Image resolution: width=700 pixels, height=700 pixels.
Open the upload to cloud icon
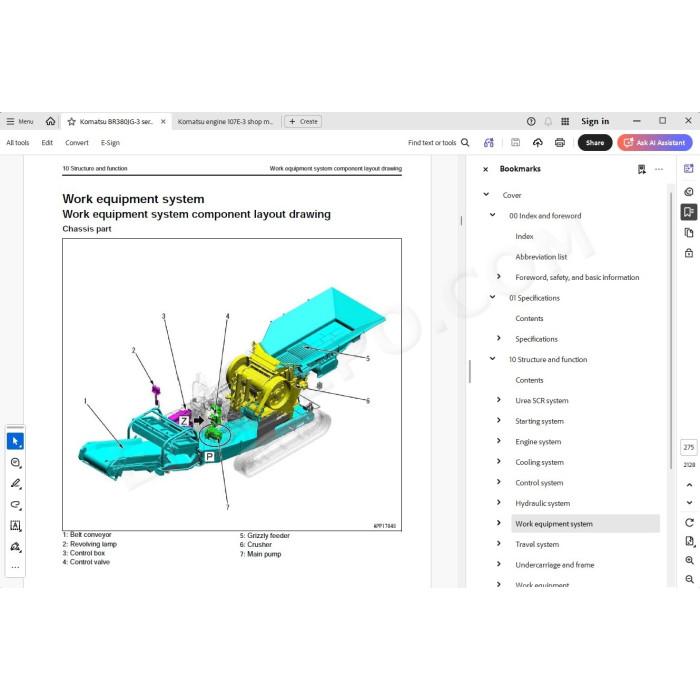(538, 143)
